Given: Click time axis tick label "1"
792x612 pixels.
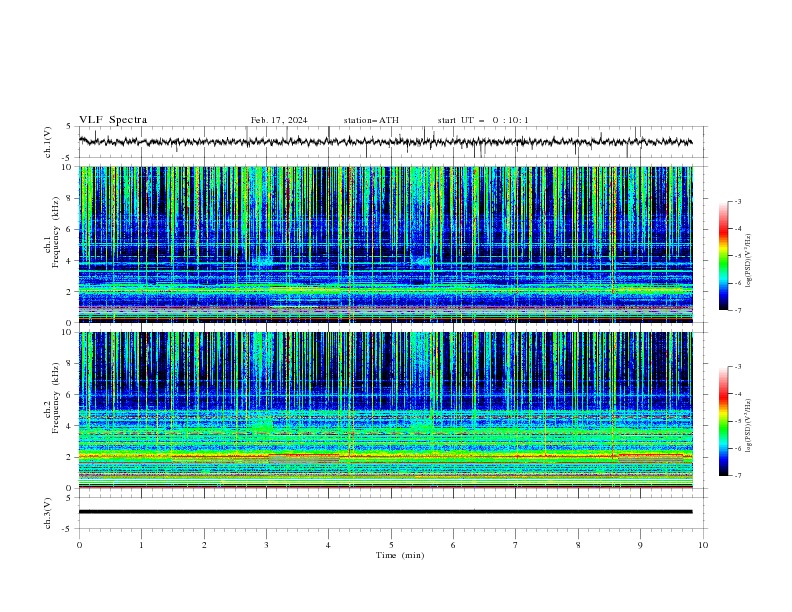Looking at the screenshot, I should tap(141, 545).
